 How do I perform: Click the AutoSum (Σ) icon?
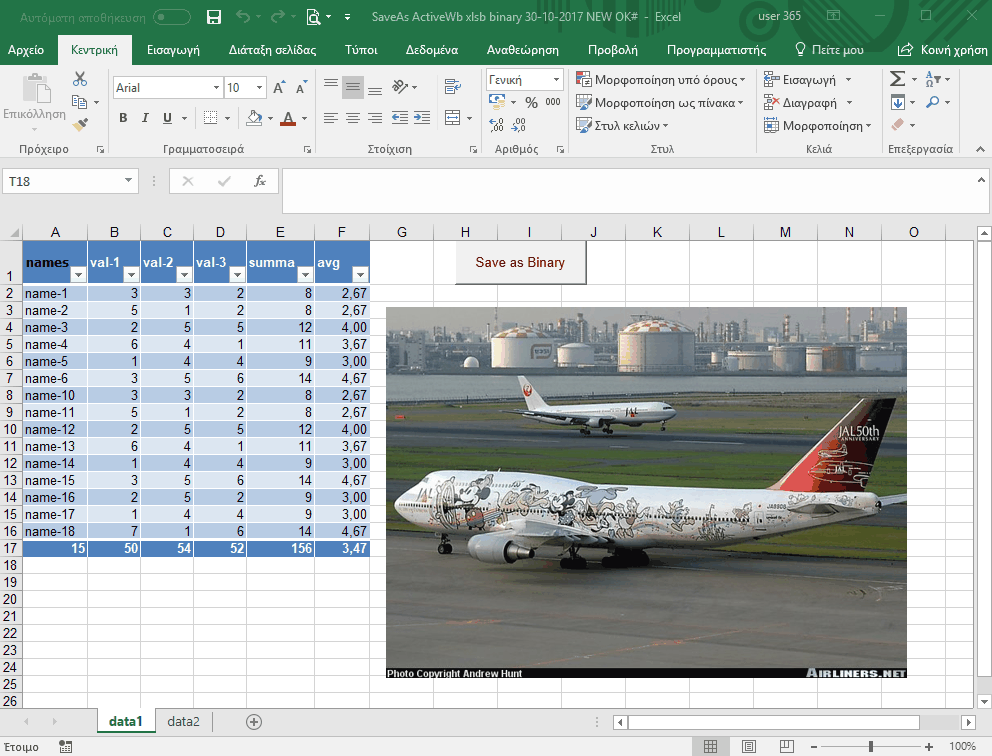point(895,78)
